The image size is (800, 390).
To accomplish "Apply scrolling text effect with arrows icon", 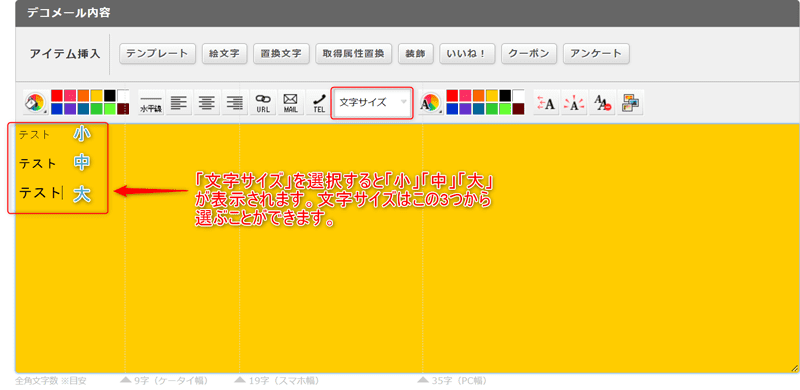I will point(546,103).
